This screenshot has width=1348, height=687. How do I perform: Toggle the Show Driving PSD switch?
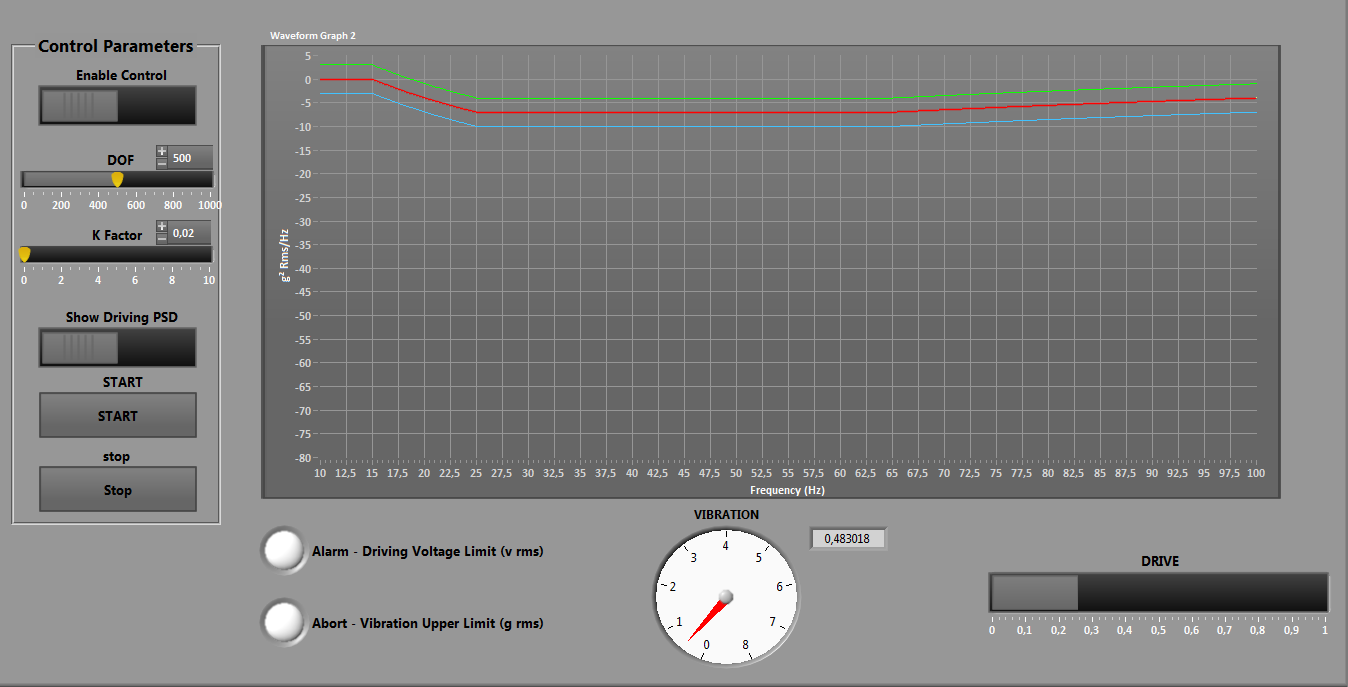[118, 347]
